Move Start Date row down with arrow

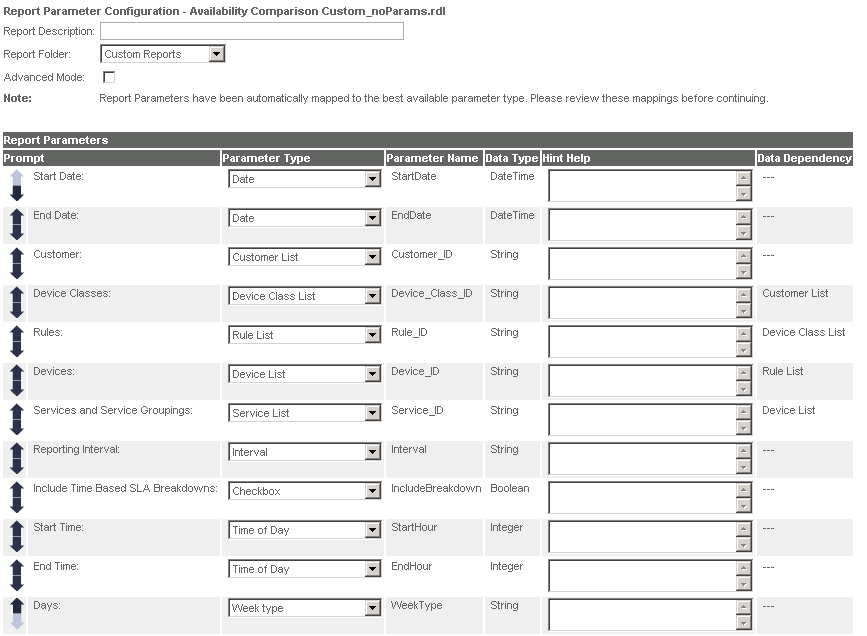pyautogui.click(x=17, y=193)
